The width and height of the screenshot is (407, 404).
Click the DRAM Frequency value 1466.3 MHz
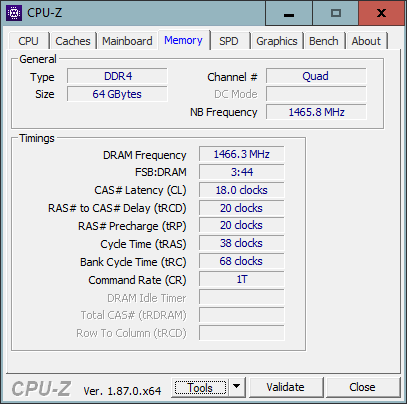click(242, 154)
